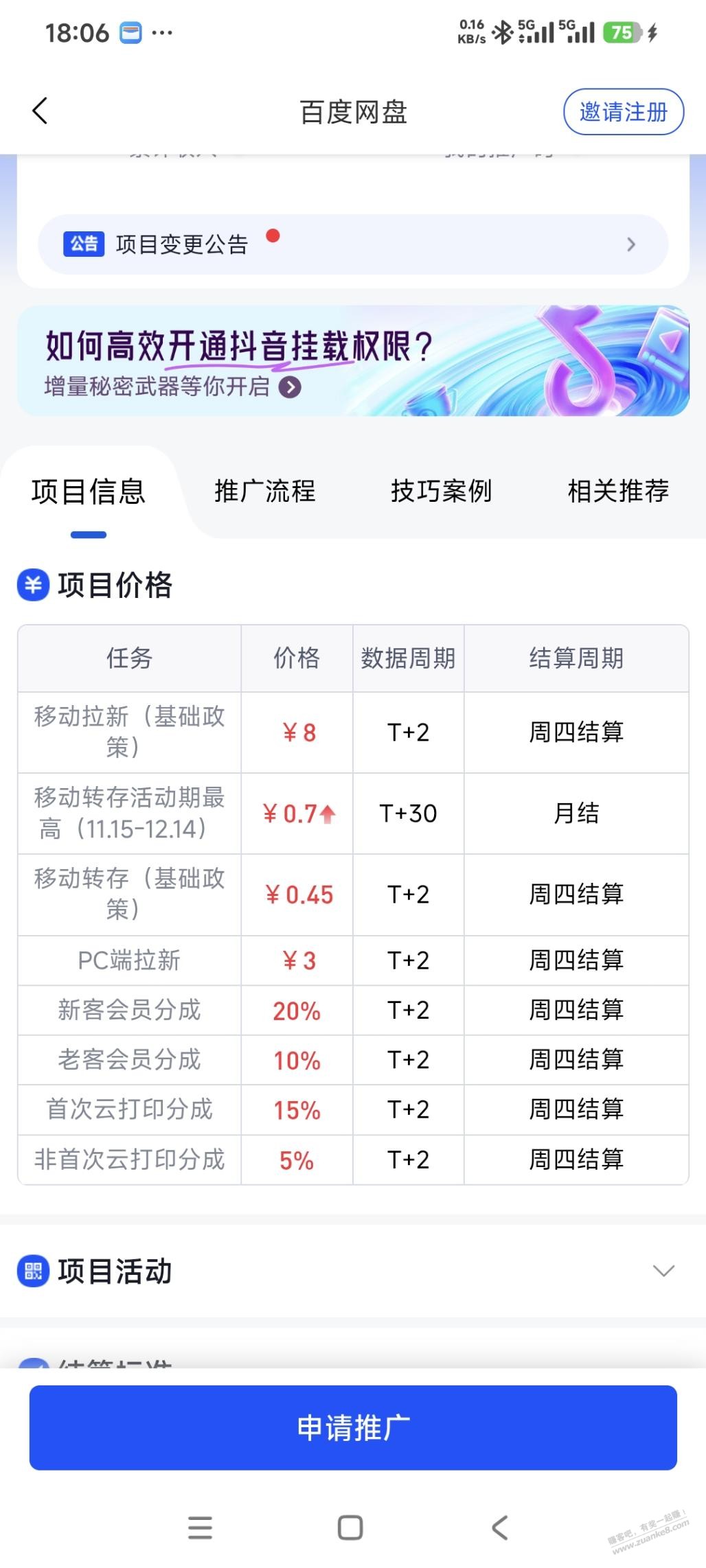The width and height of the screenshot is (706, 1568).
Task: Tap the back arrow in header
Action: [40, 111]
